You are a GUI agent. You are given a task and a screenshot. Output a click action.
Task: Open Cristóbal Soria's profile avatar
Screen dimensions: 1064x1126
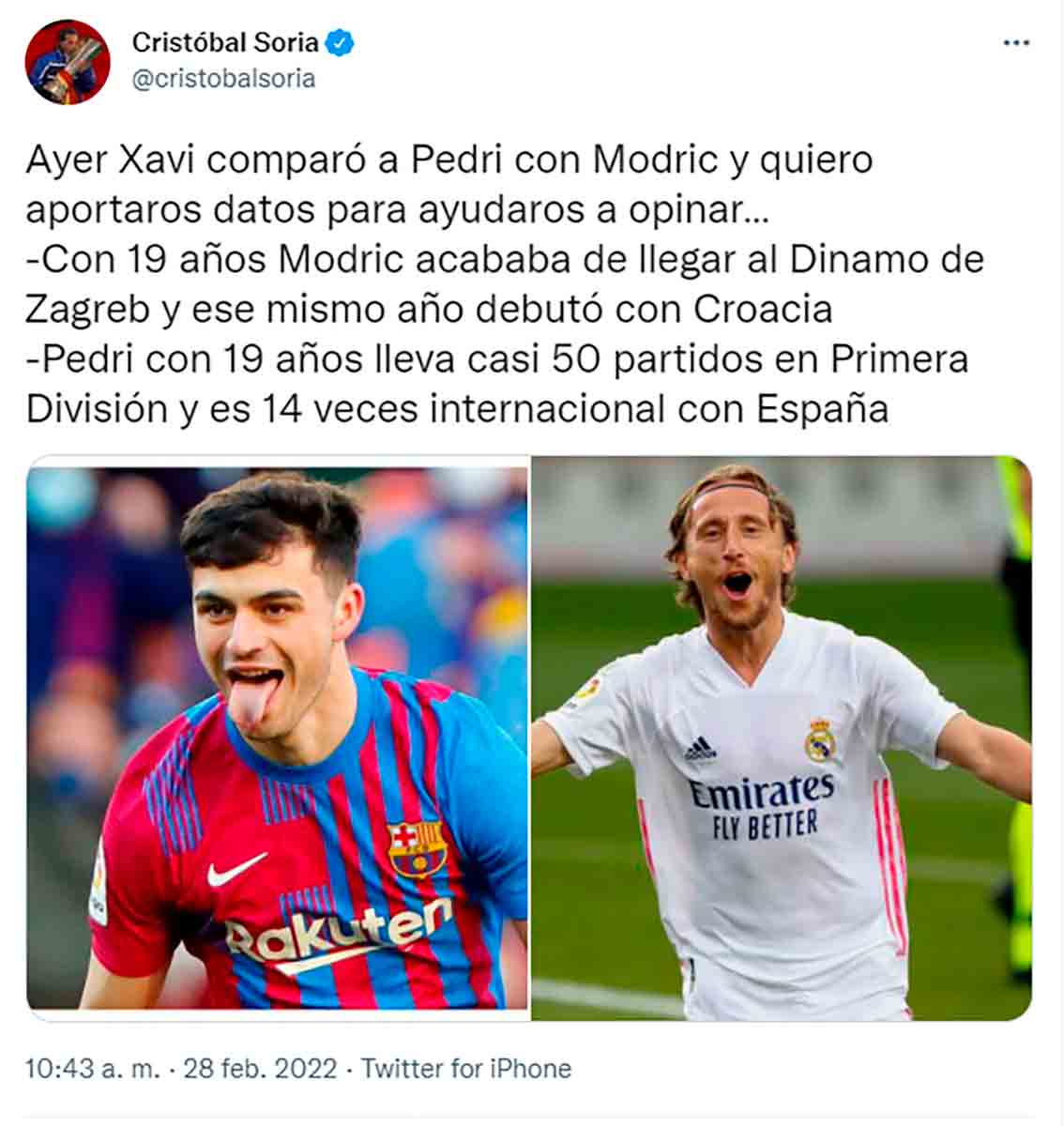click(68, 62)
